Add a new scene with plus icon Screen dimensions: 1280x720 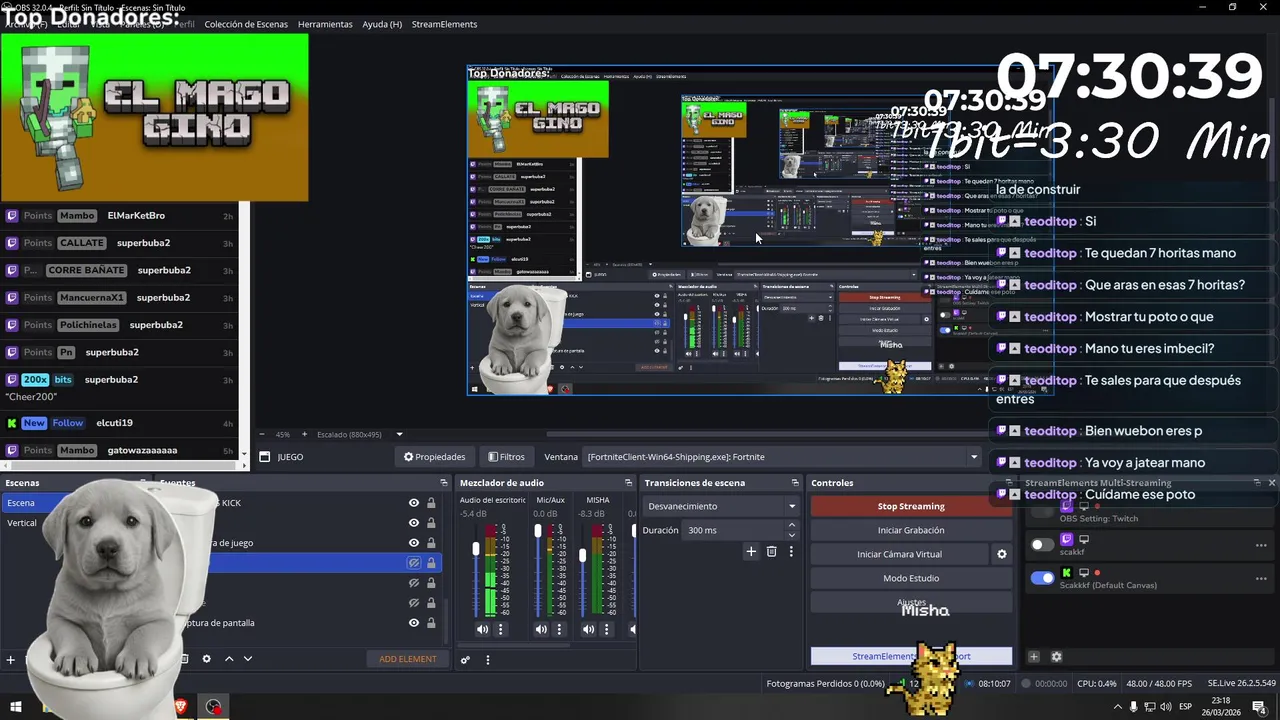point(11,659)
